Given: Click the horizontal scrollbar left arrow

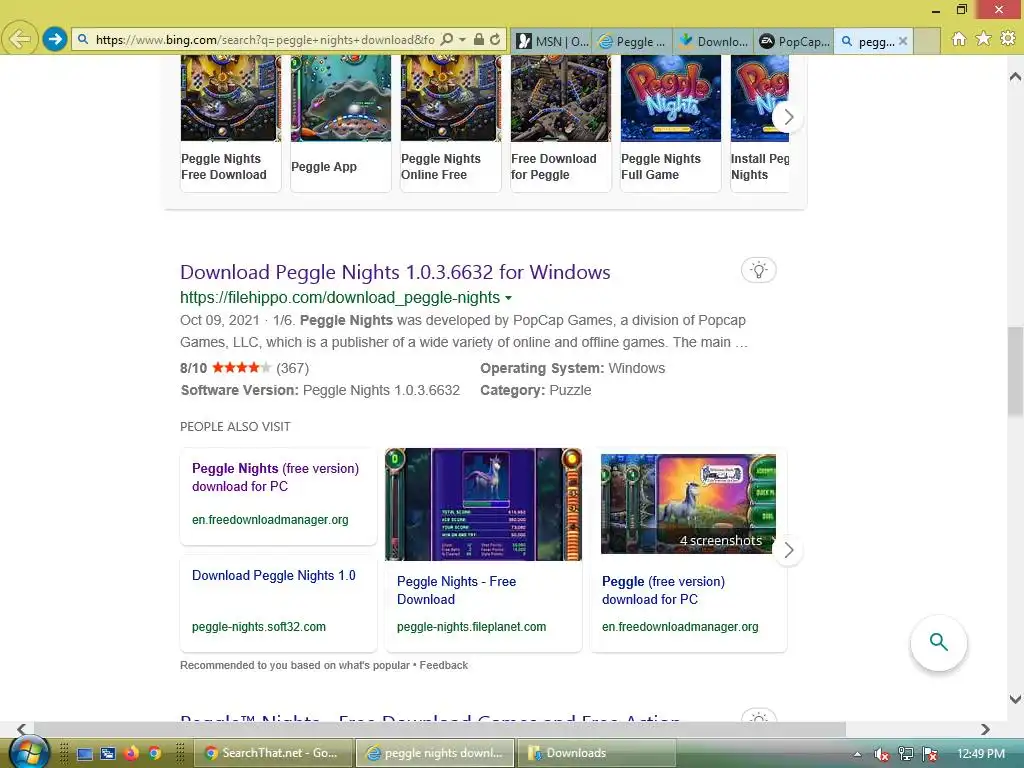Looking at the screenshot, I should pyautogui.click(x=22, y=729).
